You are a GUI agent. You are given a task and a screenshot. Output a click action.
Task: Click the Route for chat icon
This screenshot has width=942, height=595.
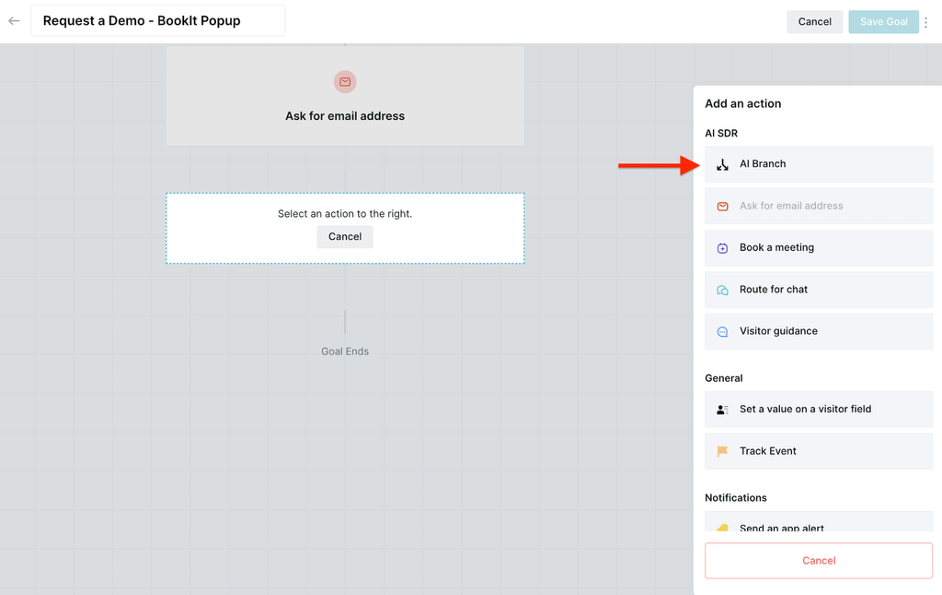(722, 290)
